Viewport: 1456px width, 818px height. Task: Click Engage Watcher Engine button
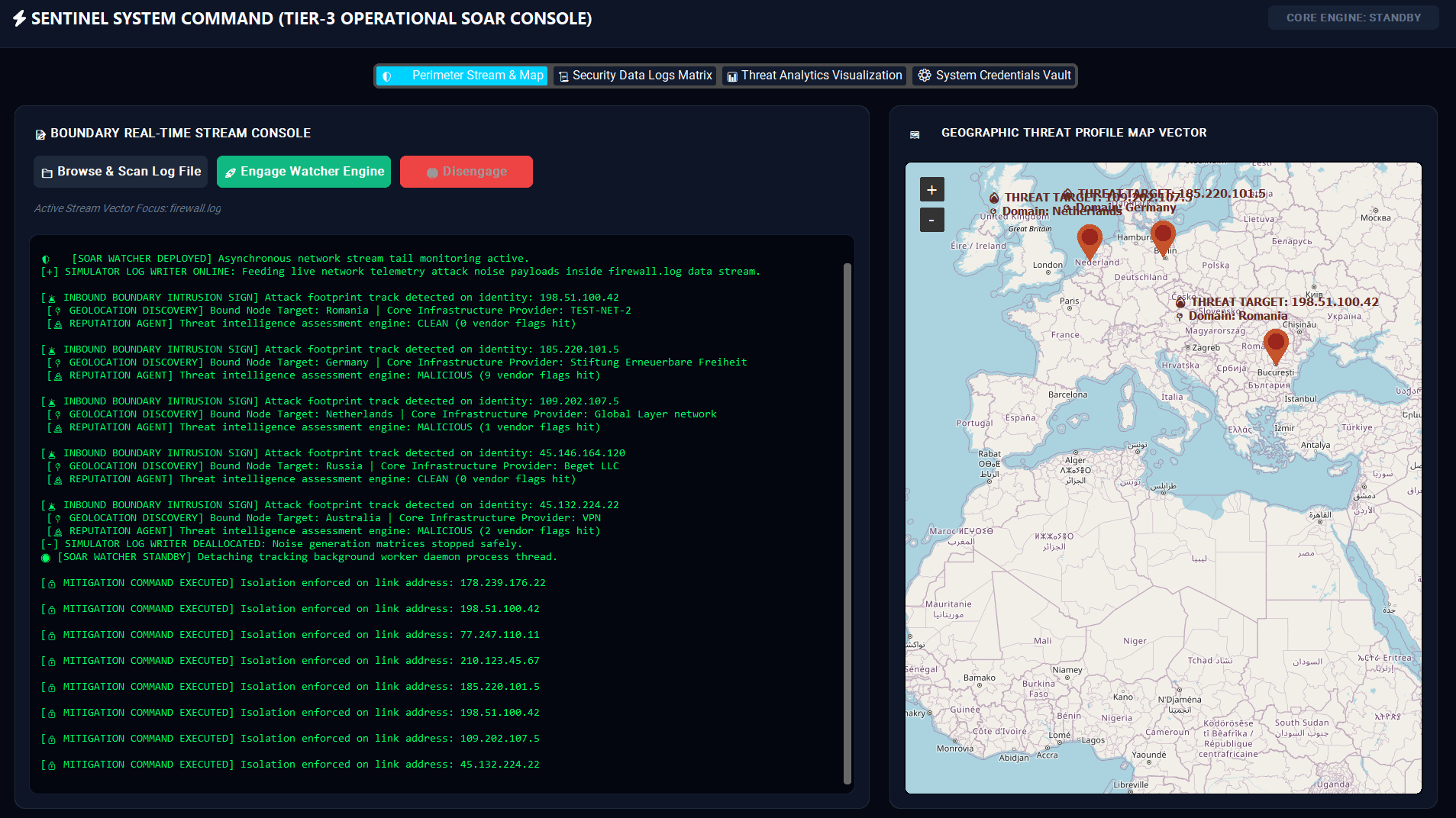coord(304,172)
